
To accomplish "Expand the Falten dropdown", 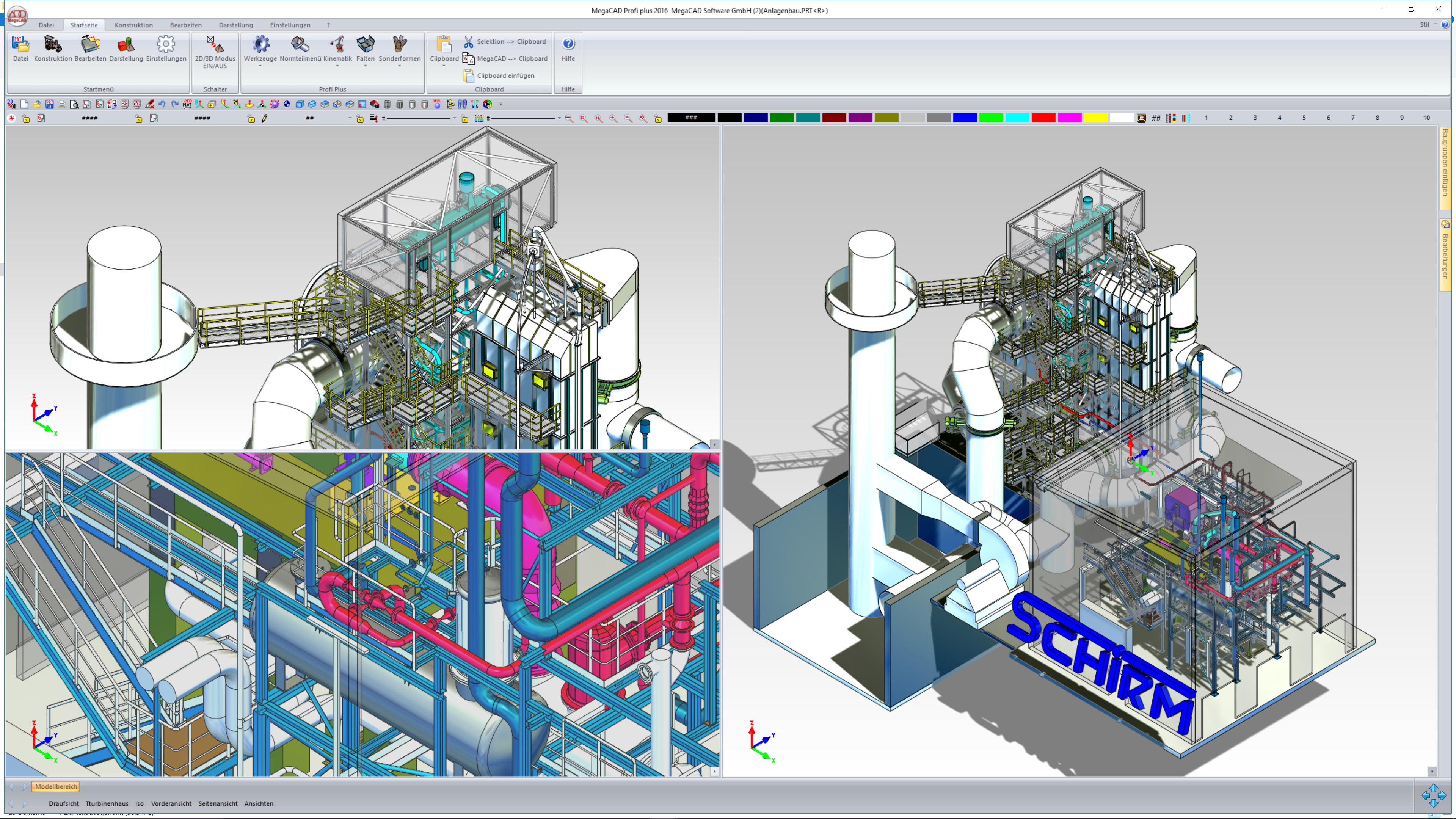I will point(365,66).
